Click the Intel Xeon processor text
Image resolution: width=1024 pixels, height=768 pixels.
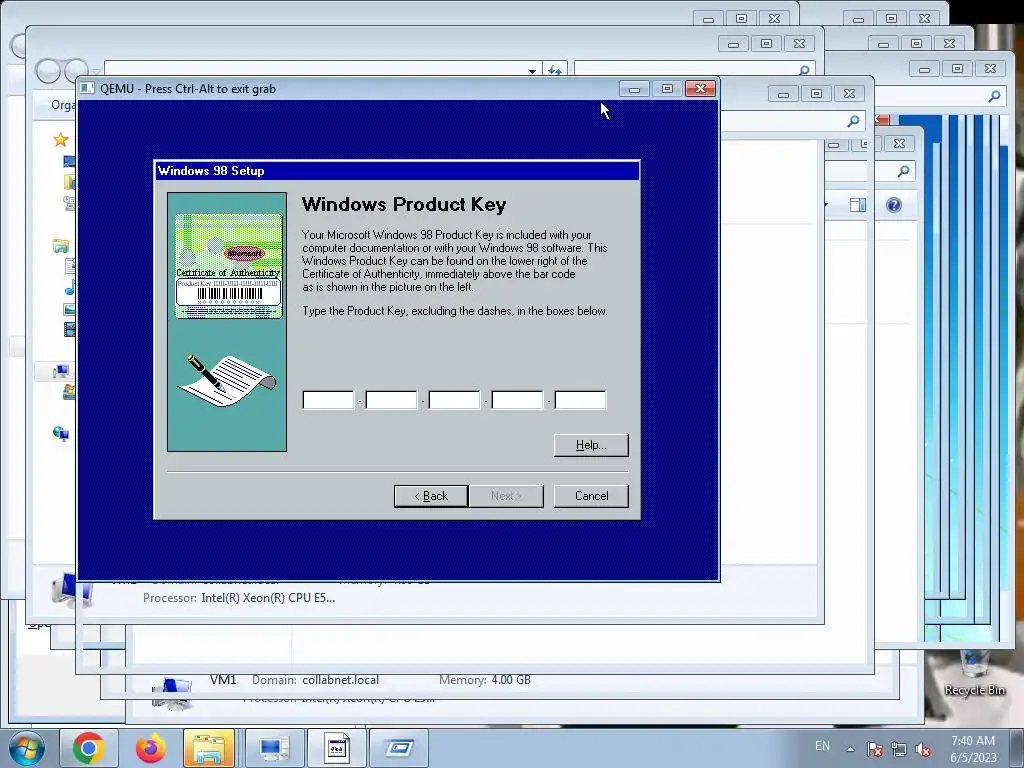(x=268, y=598)
